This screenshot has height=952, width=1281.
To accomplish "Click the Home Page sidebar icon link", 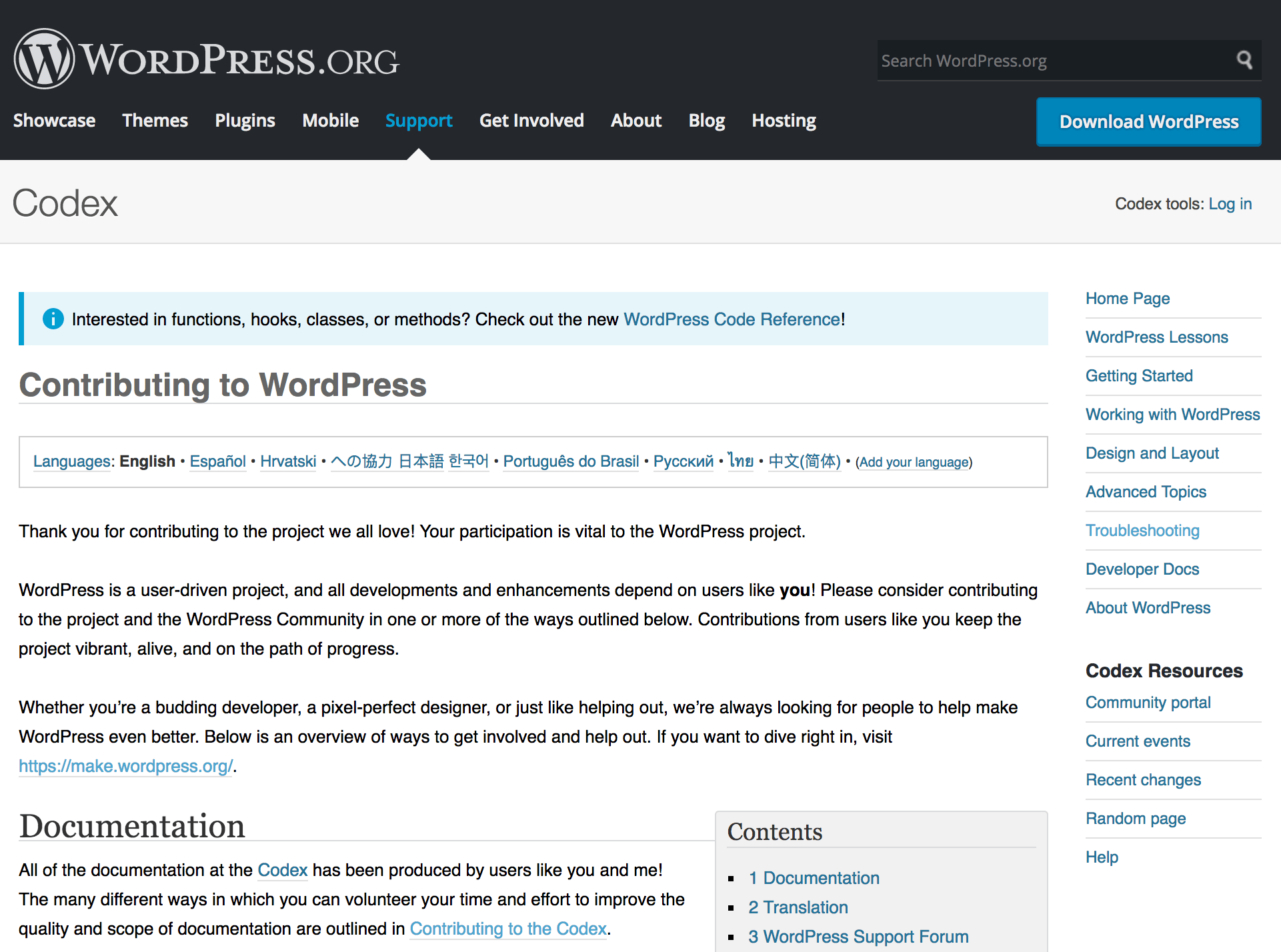I will [x=1128, y=298].
